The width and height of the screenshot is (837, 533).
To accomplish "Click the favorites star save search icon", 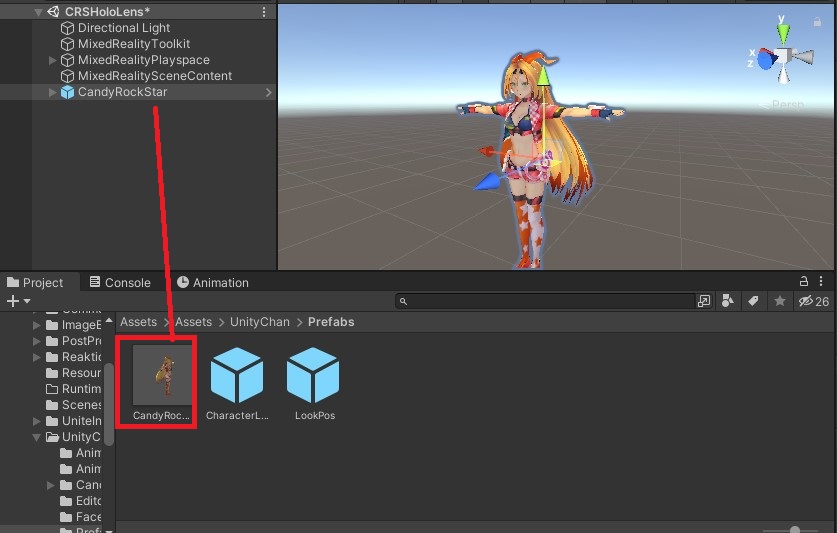I will point(779,301).
